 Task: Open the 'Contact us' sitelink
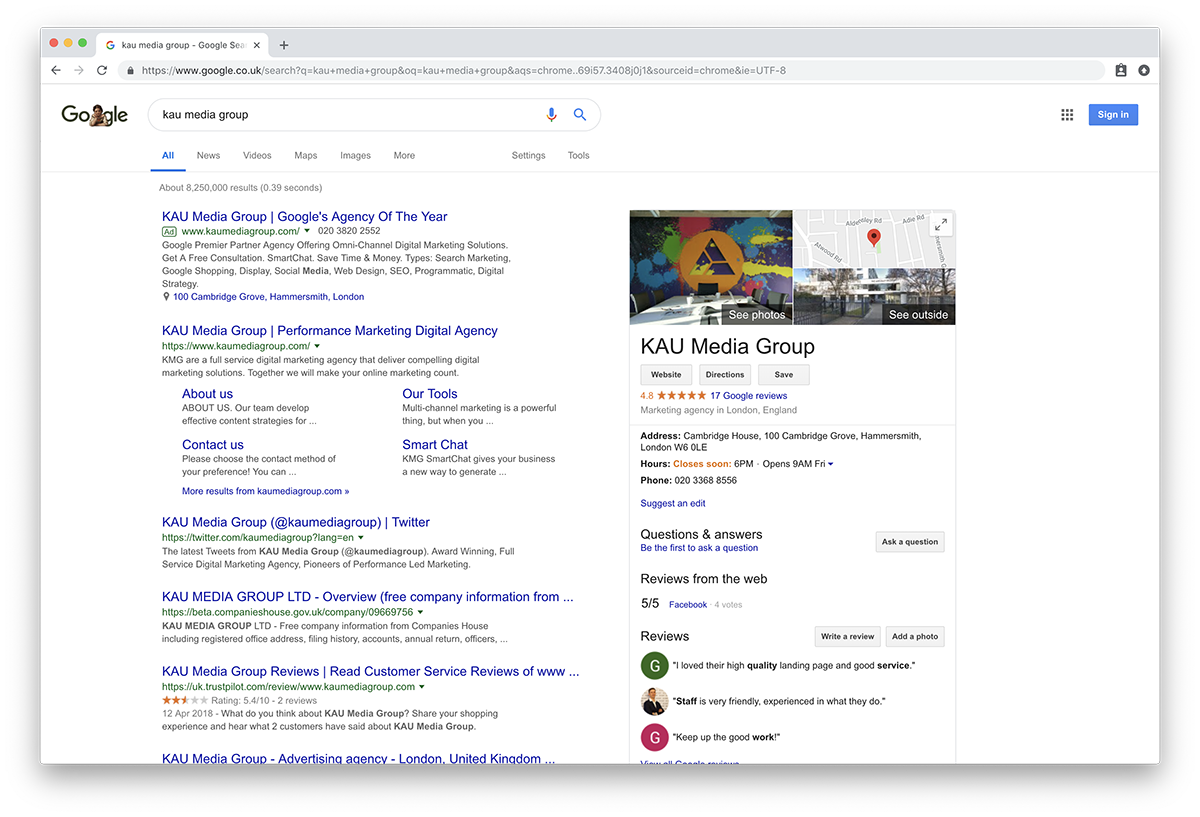(213, 445)
